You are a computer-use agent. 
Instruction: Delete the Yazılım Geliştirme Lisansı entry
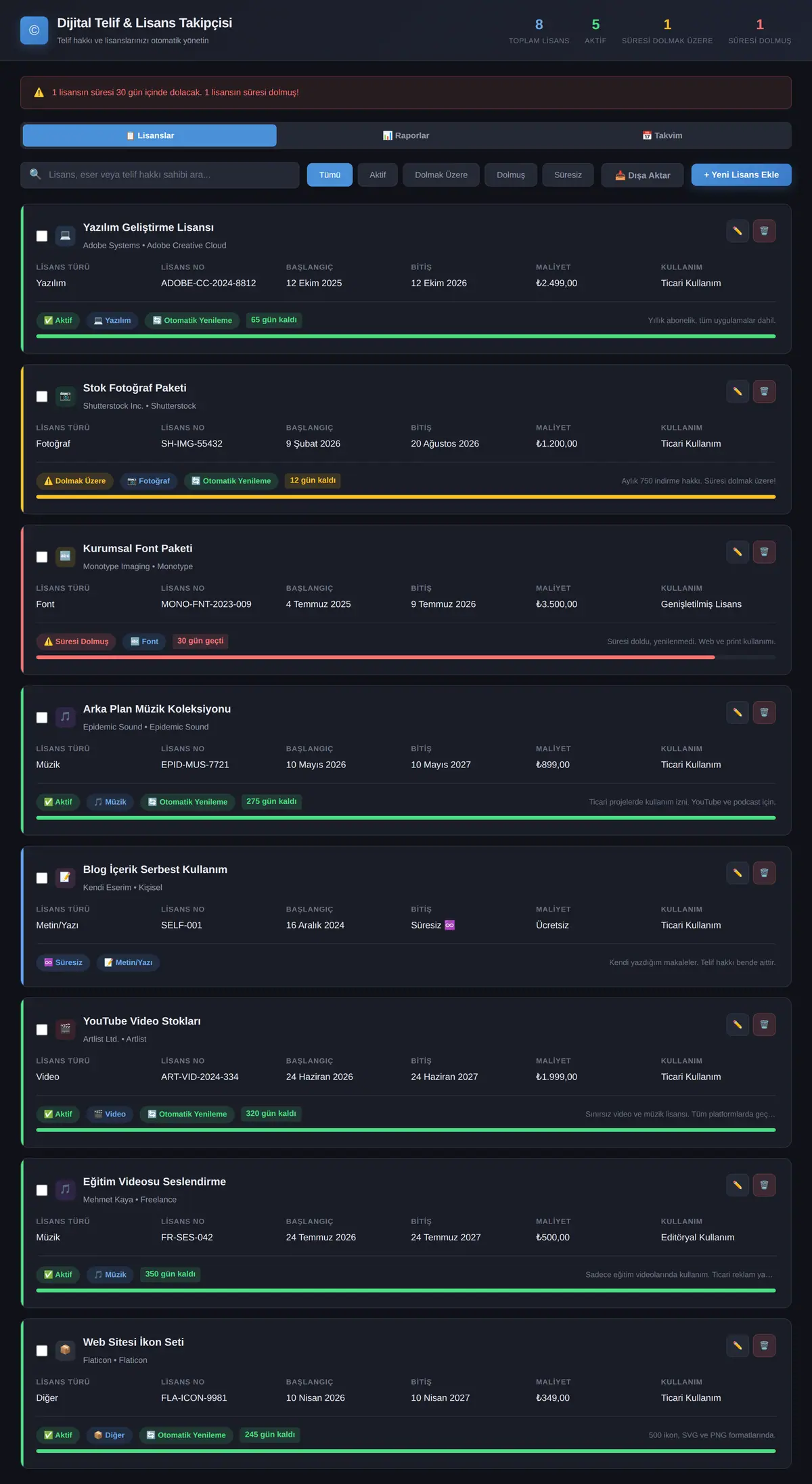coord(764,231)
